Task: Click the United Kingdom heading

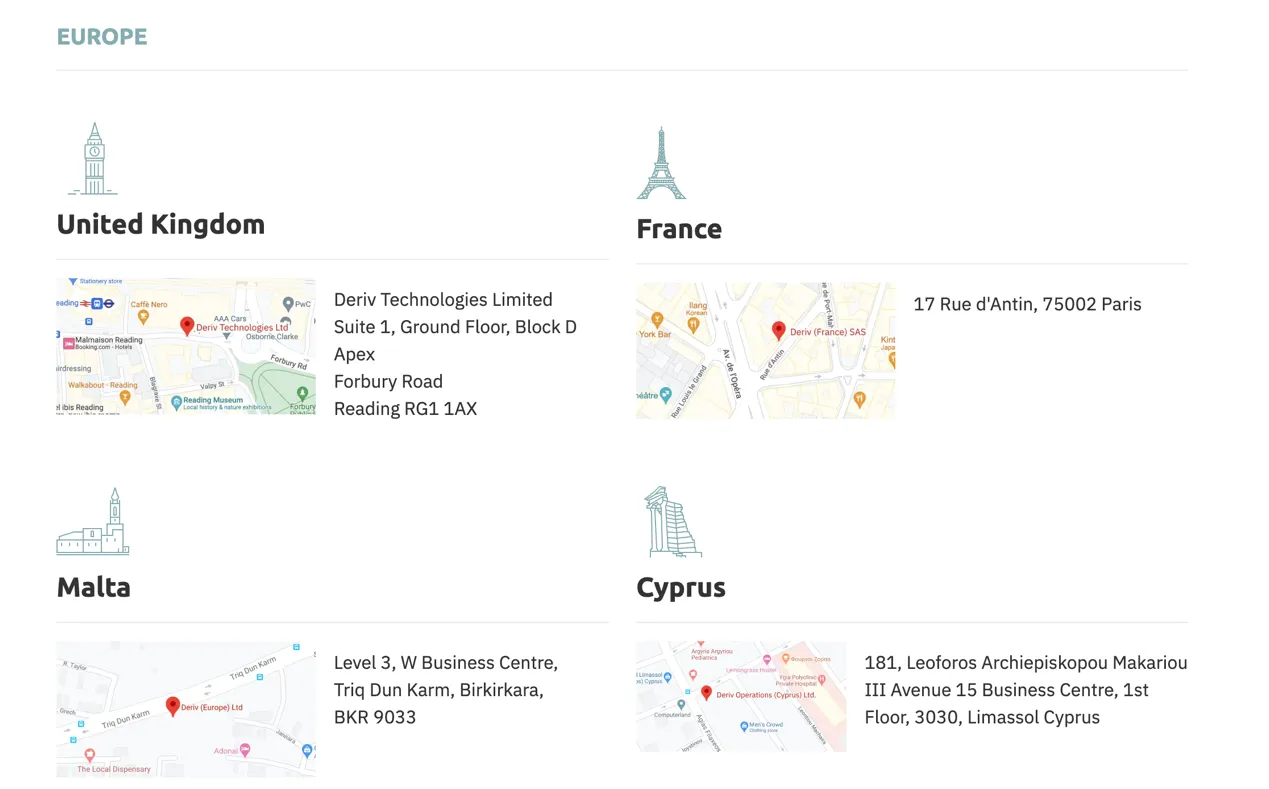Action: (x=161, y=224)
